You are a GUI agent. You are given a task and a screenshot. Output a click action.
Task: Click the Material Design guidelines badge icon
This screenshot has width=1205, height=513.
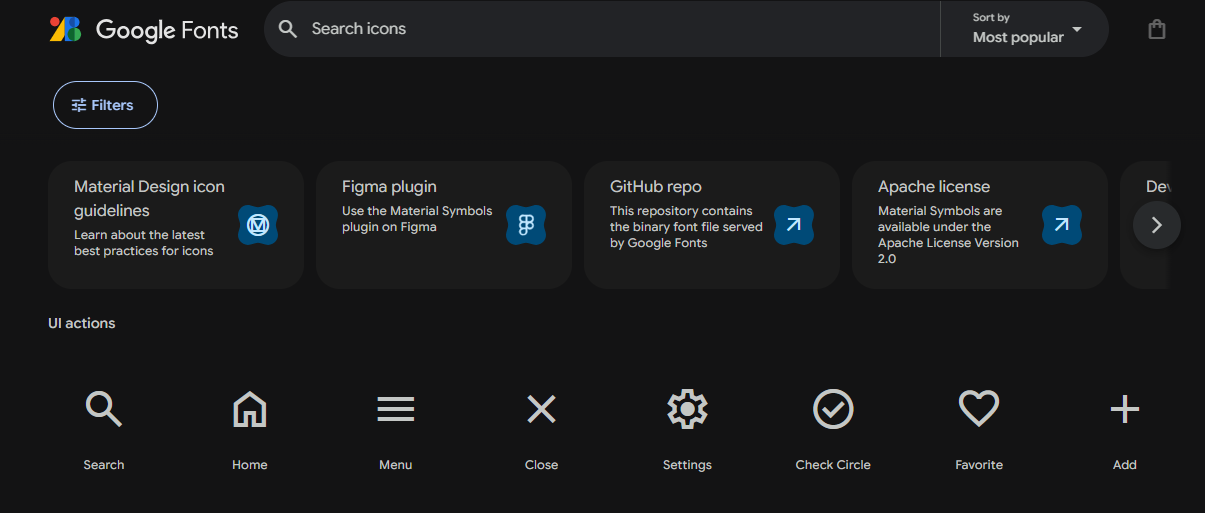[x=258, y=226]
